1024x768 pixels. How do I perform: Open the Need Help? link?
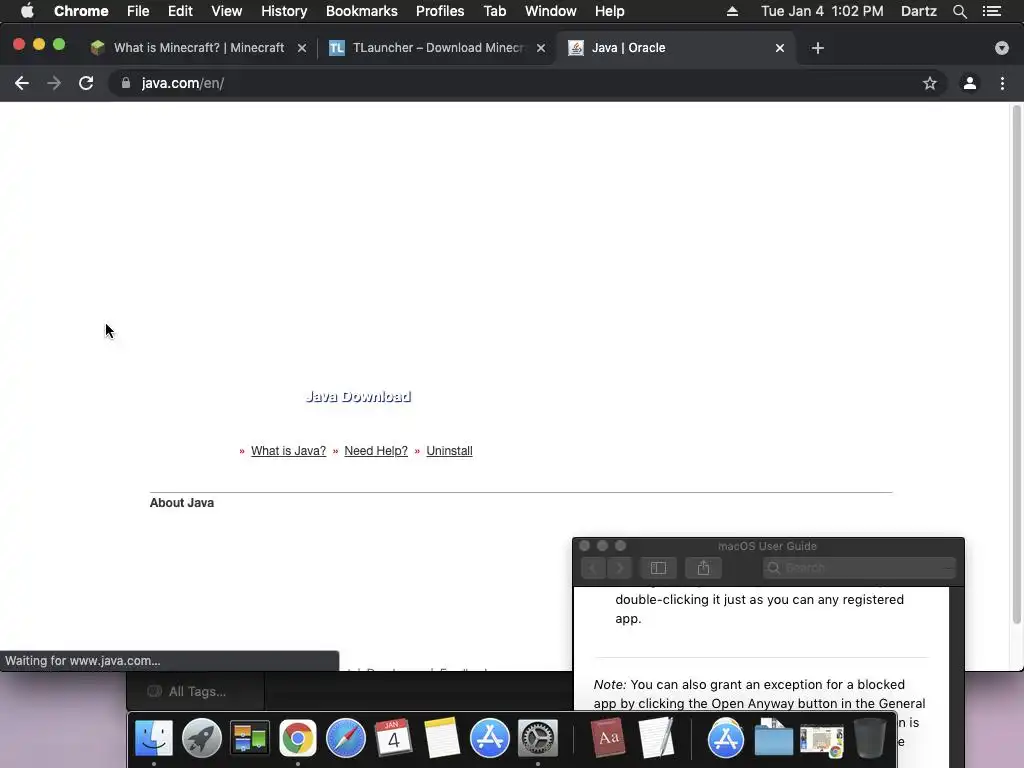376,451
